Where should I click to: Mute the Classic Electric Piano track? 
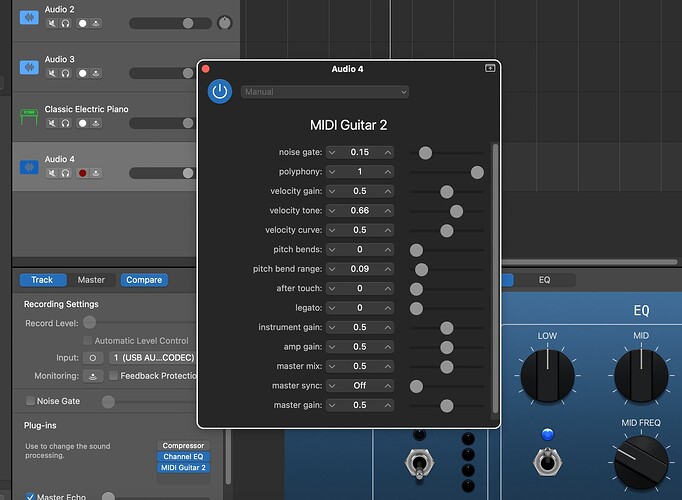52,123
